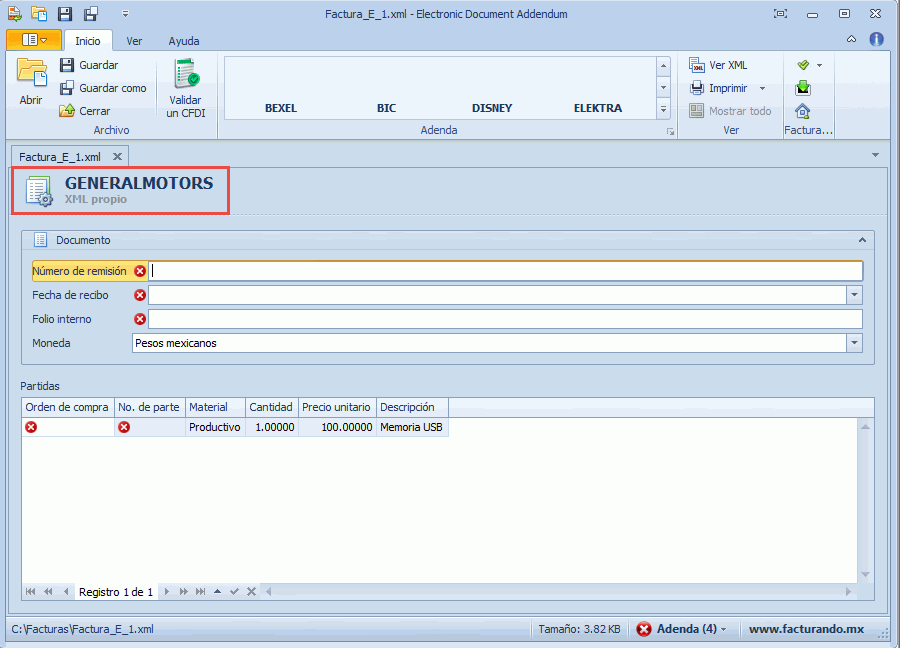The width and height of the screenshot is (900, 648).
Task: Go to next page of records
Action: pyautogui.click(x=184, y=592)
